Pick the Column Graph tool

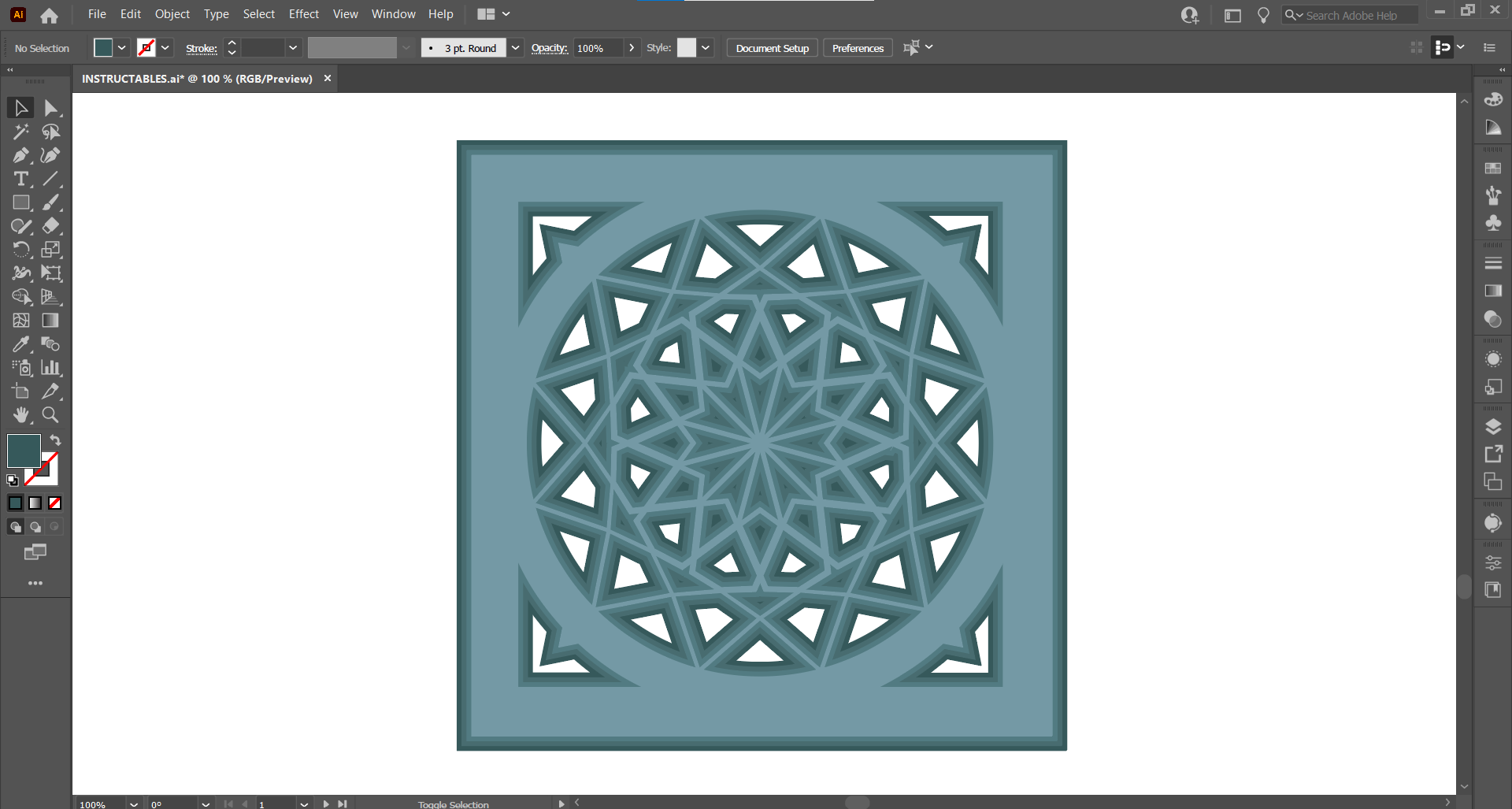click(51, 368)
